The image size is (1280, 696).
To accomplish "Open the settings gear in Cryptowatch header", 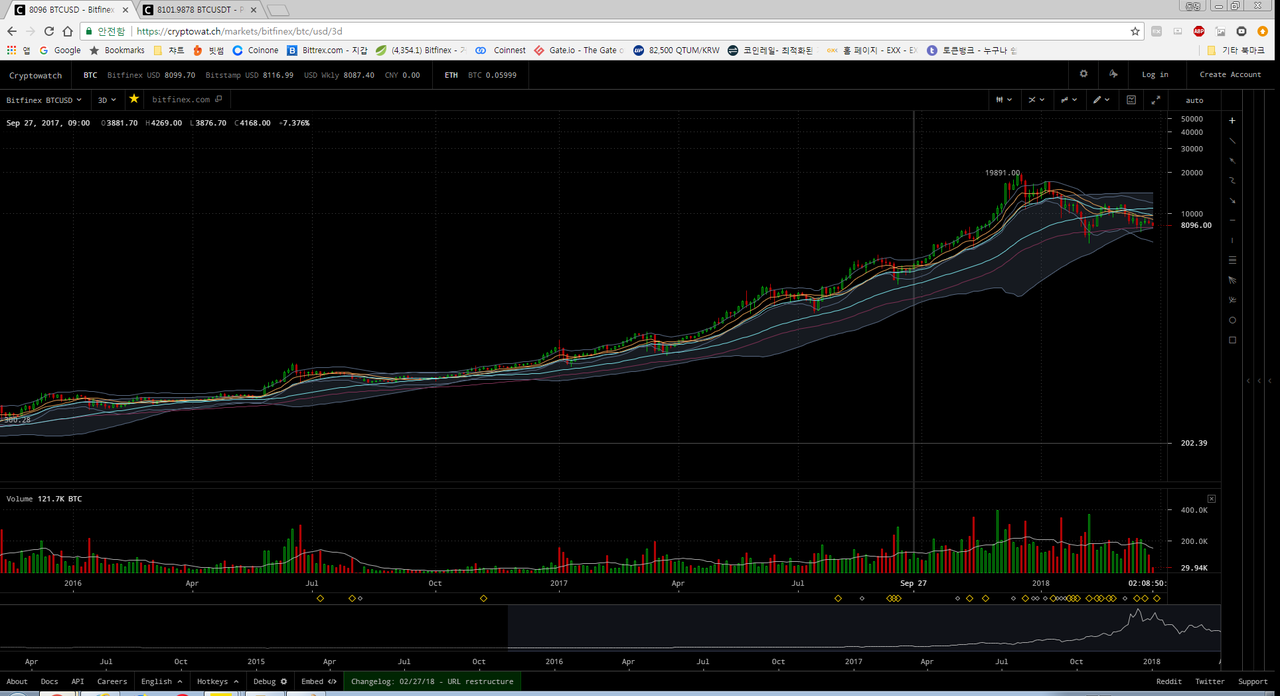I will click(1084, 75).
